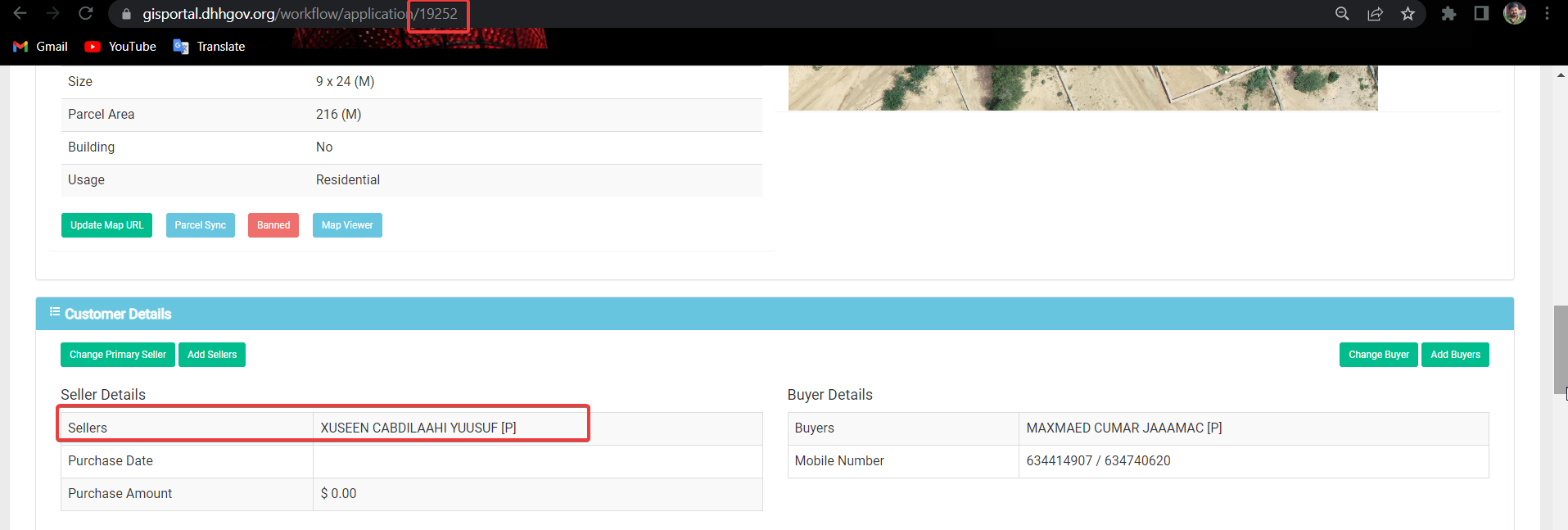1568x530 pixels.
Task: Open the browser zoom magnifier icon
Action: tap(1342, 14)
